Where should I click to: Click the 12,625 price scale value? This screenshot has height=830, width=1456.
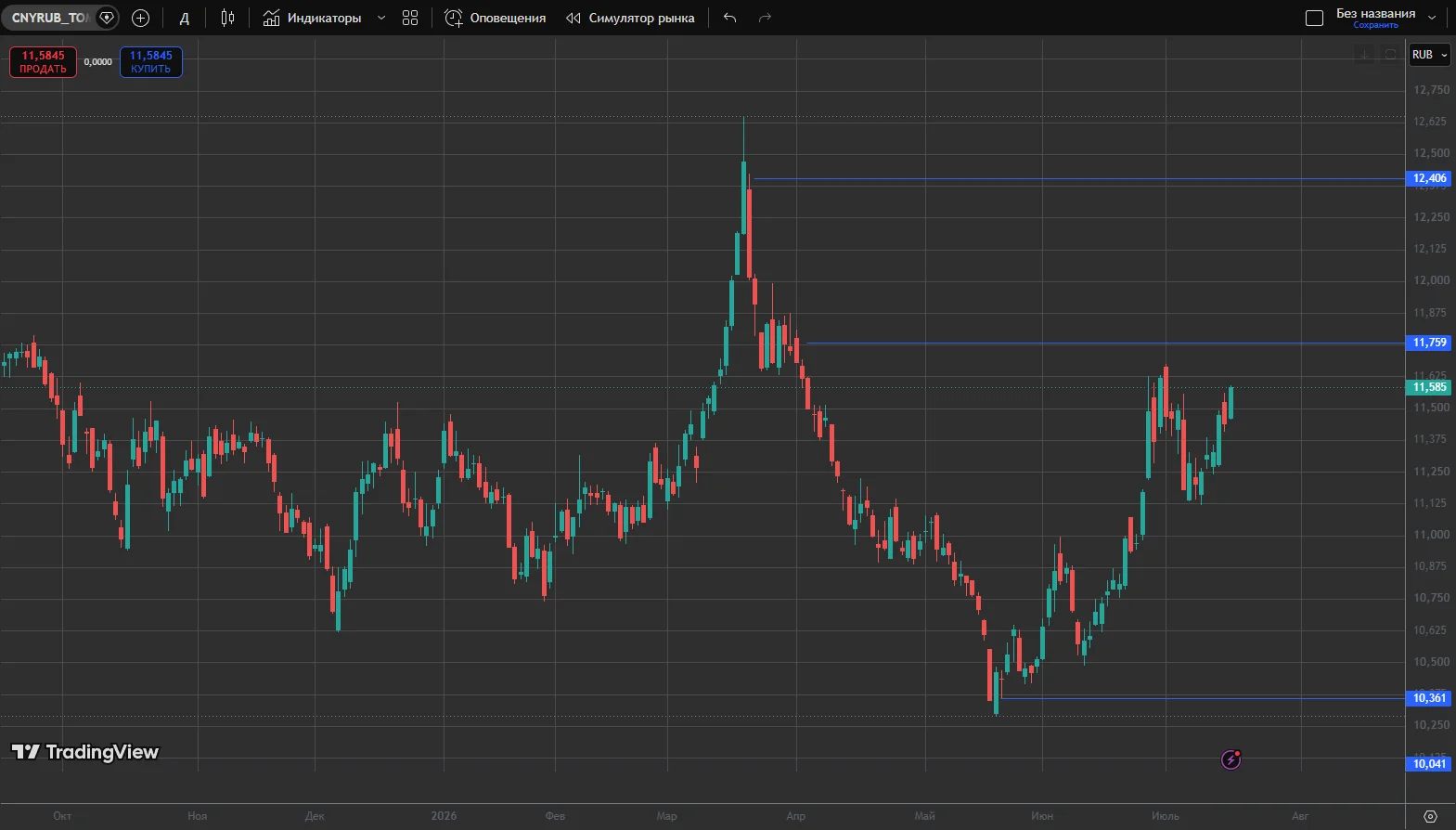click(1431, 122)
